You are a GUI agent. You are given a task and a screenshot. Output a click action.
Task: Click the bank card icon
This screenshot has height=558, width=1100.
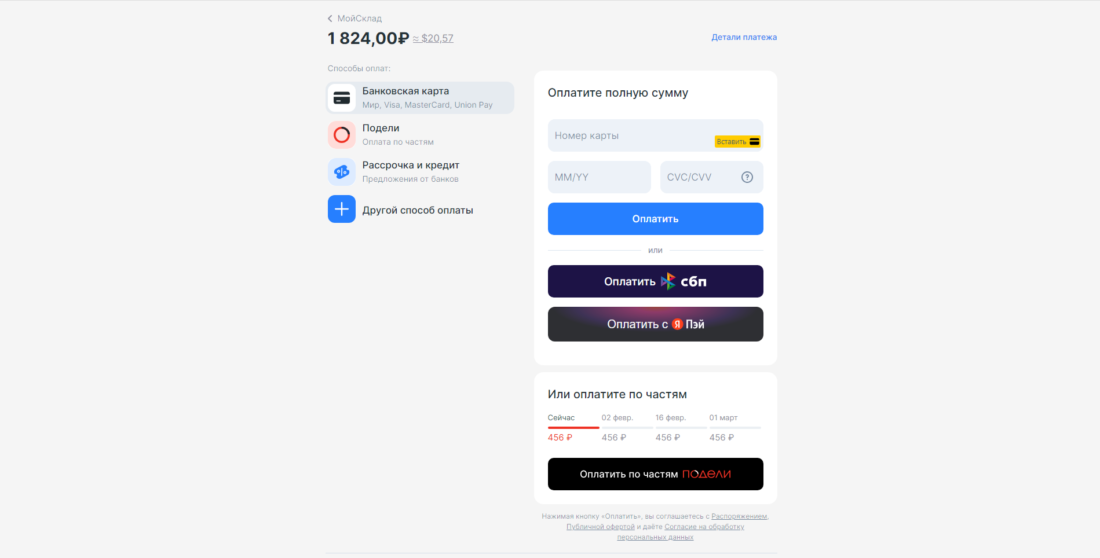coord(342,98)
